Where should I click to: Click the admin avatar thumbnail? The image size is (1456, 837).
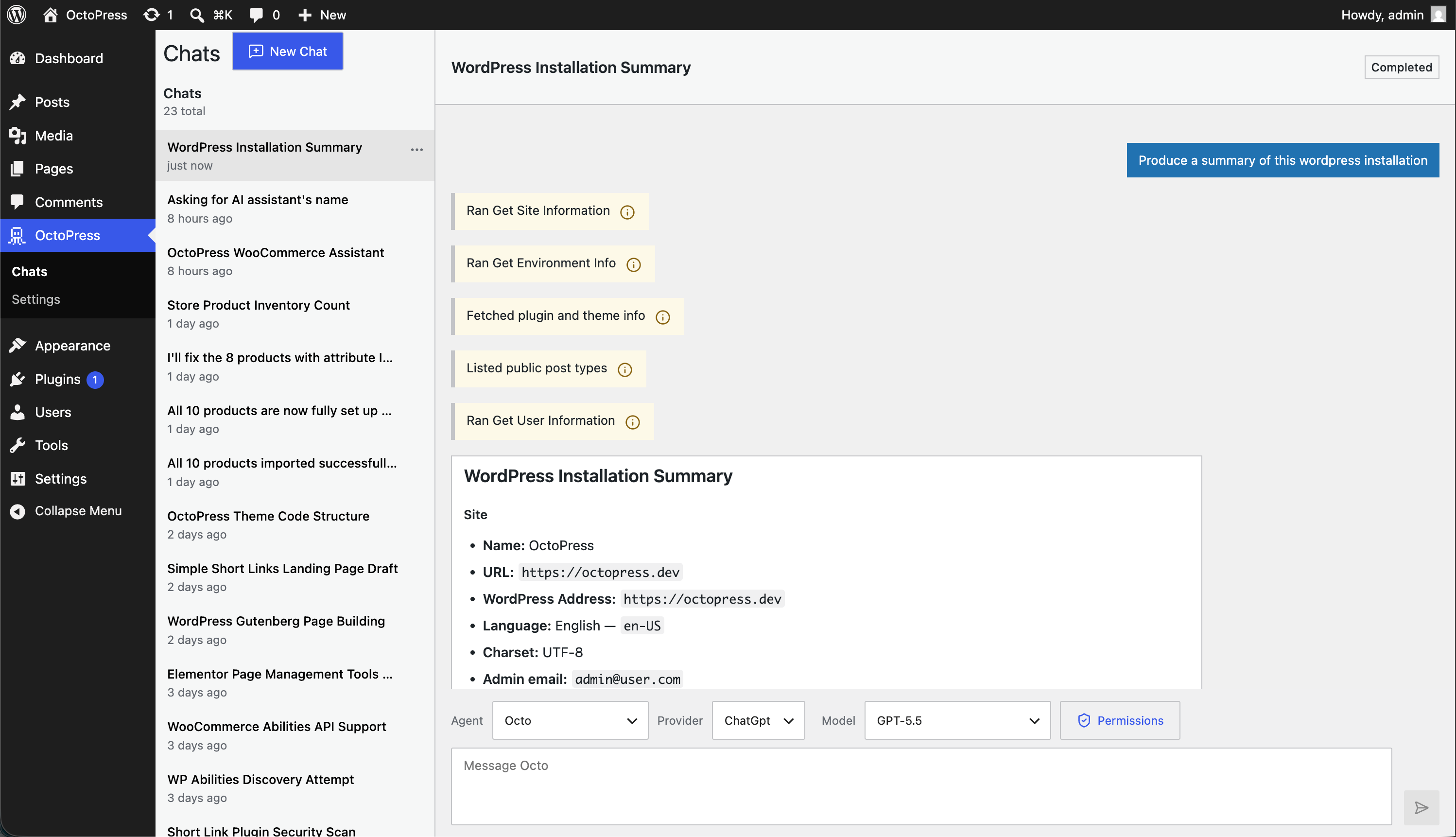click(x=1438, y=15)
